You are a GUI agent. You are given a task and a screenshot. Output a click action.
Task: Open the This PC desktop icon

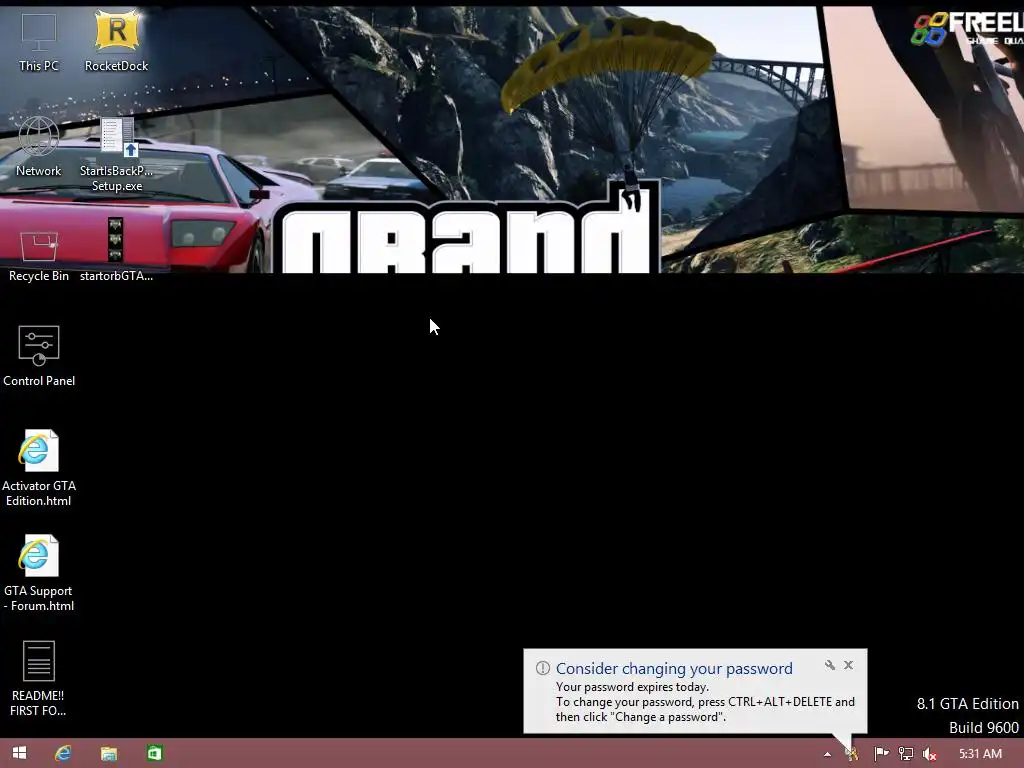[39, 42]
